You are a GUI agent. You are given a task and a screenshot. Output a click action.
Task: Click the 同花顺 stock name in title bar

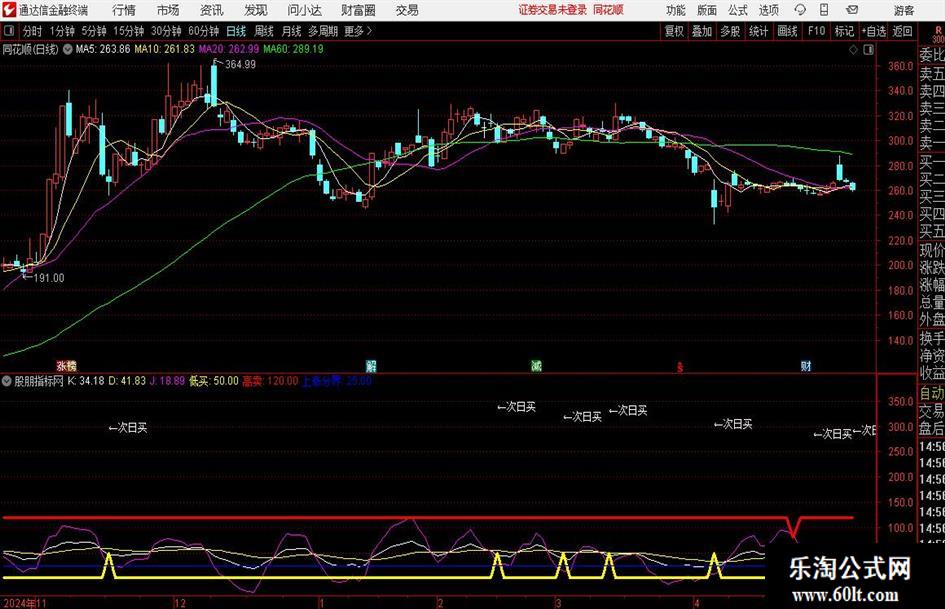pos(608,10)
